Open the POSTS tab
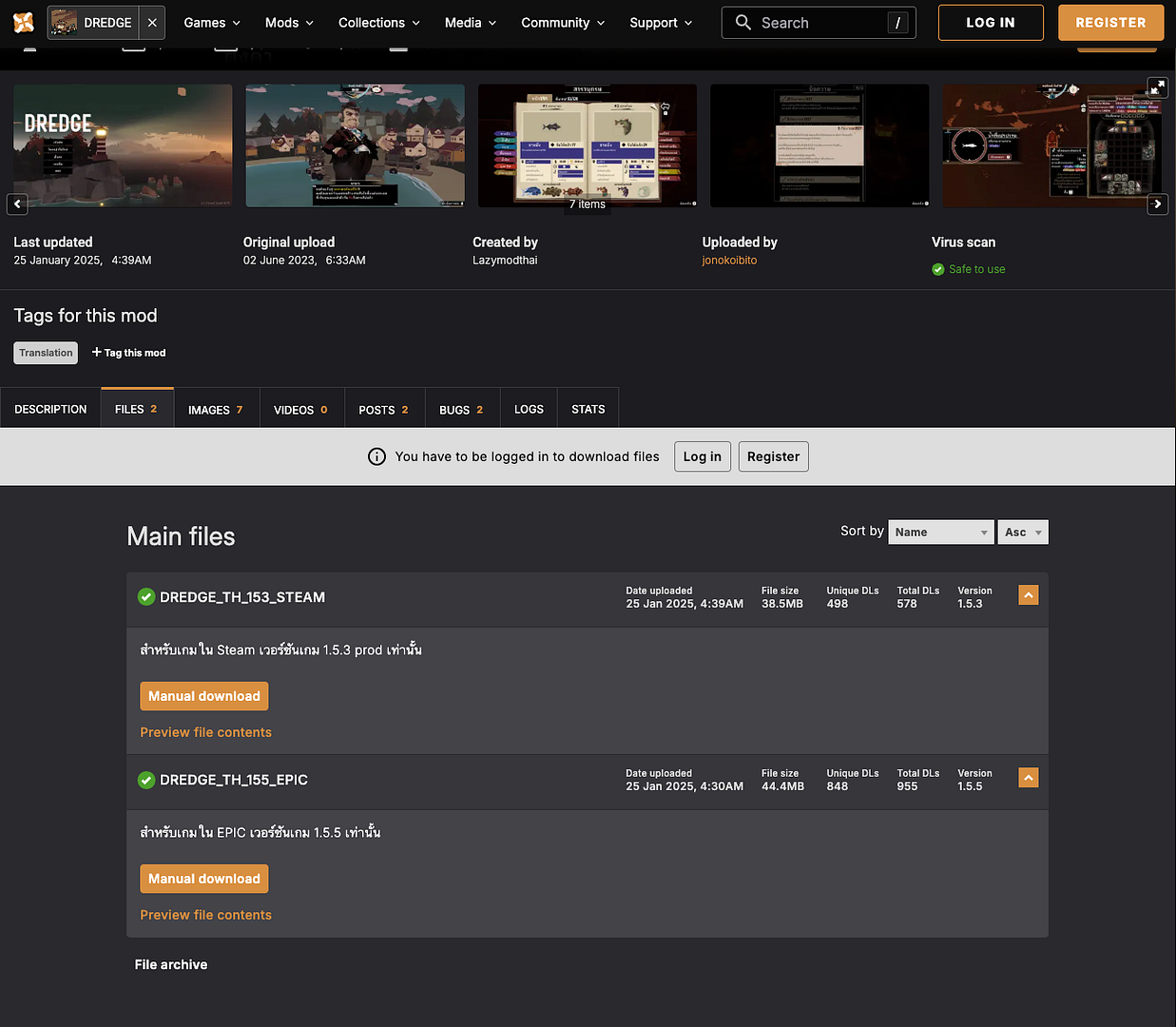This screenshot has height=1027, width=1176. click(384, 410)
